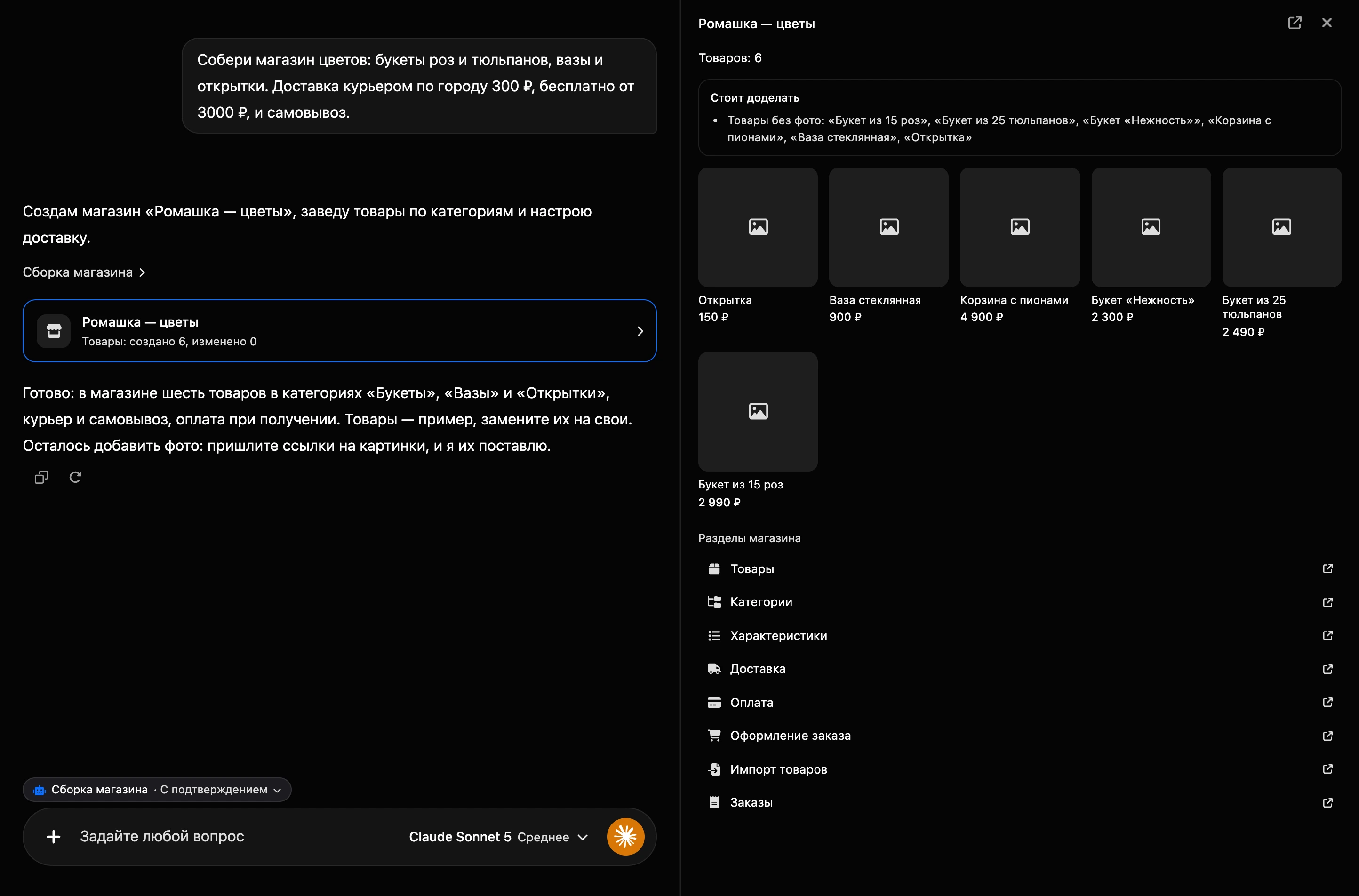
Task: Copy the assistant response with copy icon
Action: [x=41, y=477]
